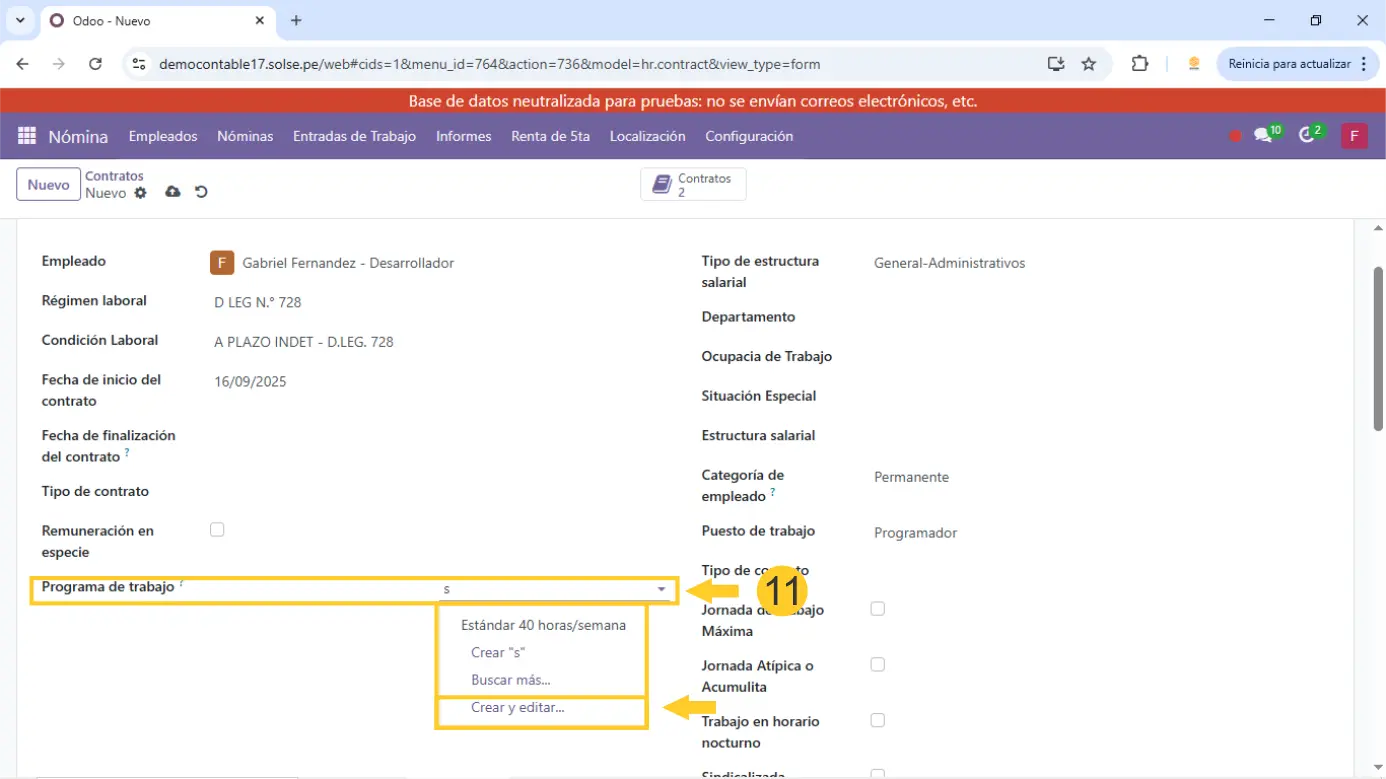Enable the Remuneración en especie checkbox
Viewport: 1386px width, 779px height.
pos(217,530)
